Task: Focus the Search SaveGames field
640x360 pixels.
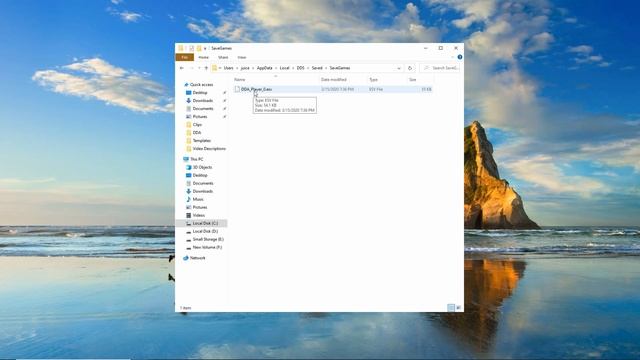Action: (440, 68)
